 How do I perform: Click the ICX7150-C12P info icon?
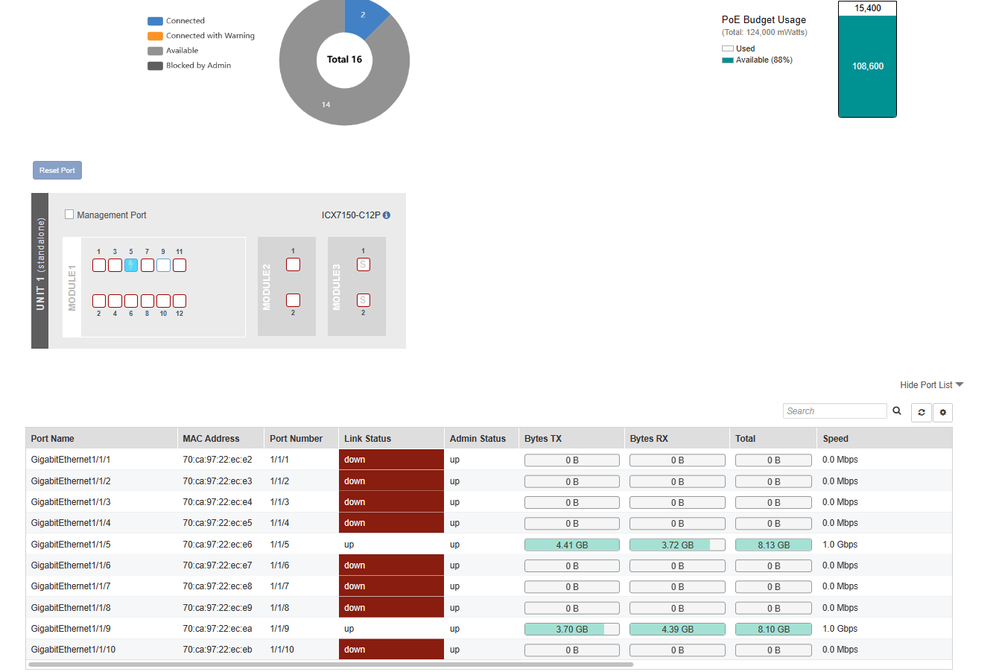coord(387,215)
